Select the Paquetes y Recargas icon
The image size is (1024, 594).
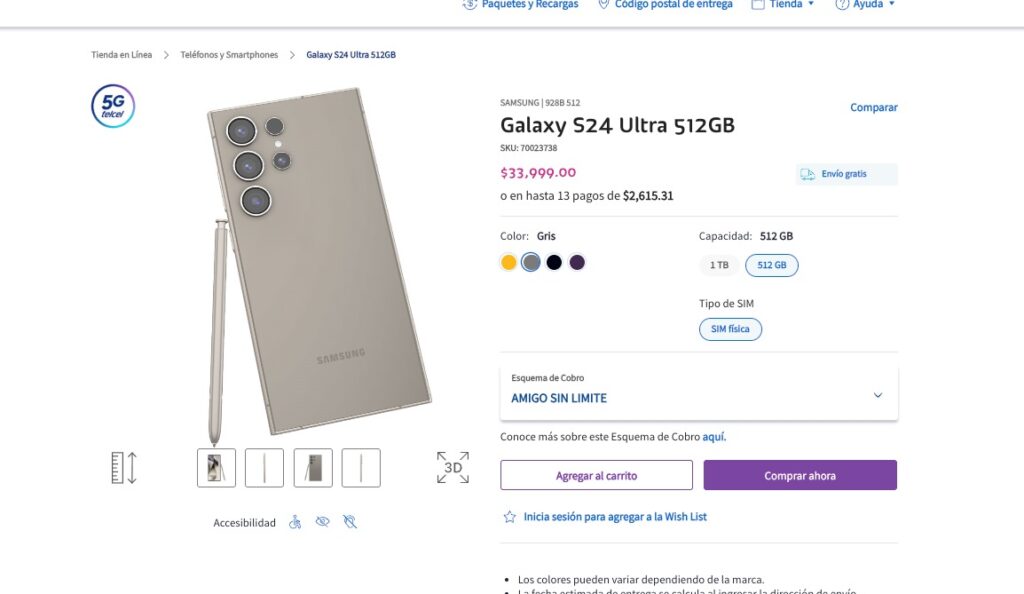point(468,5)
